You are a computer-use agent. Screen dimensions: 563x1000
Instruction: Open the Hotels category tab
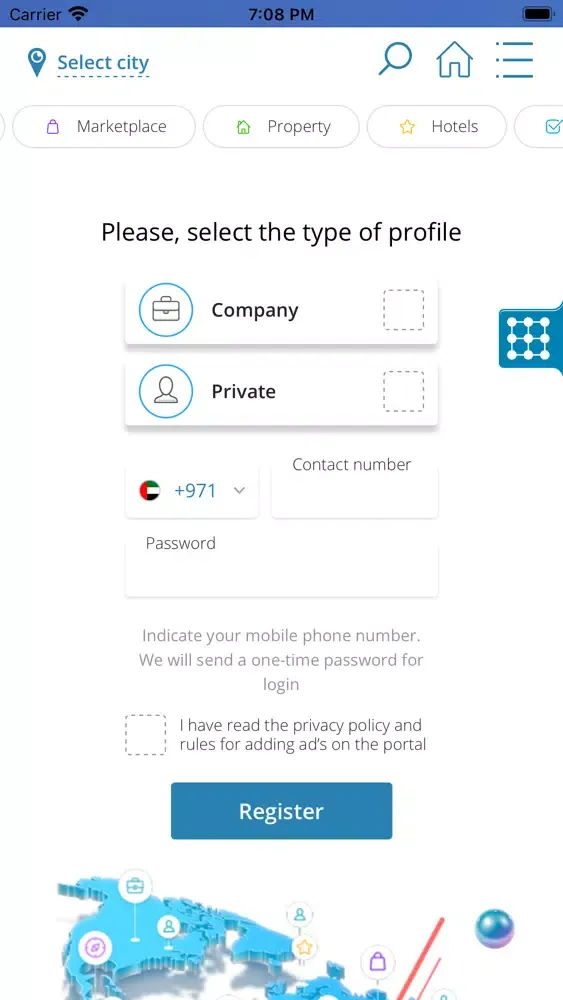437,126
